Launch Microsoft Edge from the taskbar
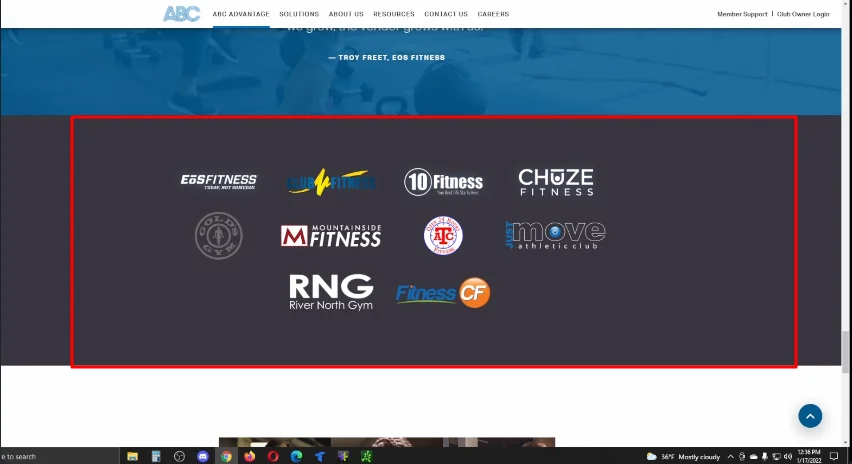This screenshot has height=464, width=852. [296, 456]
